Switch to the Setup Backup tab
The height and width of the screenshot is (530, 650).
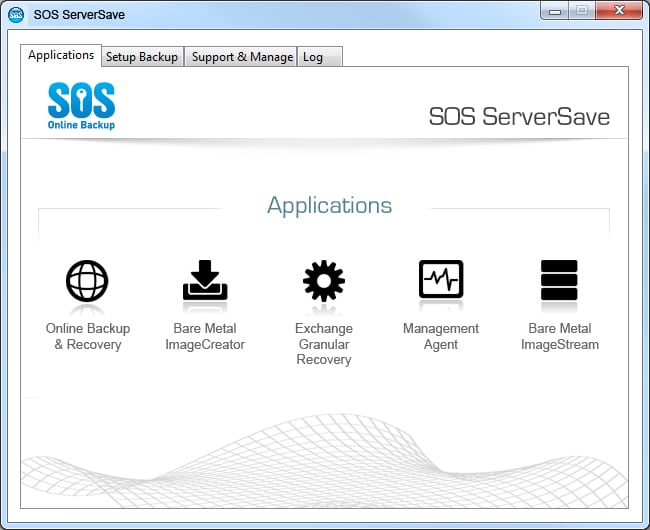[142, 57]
